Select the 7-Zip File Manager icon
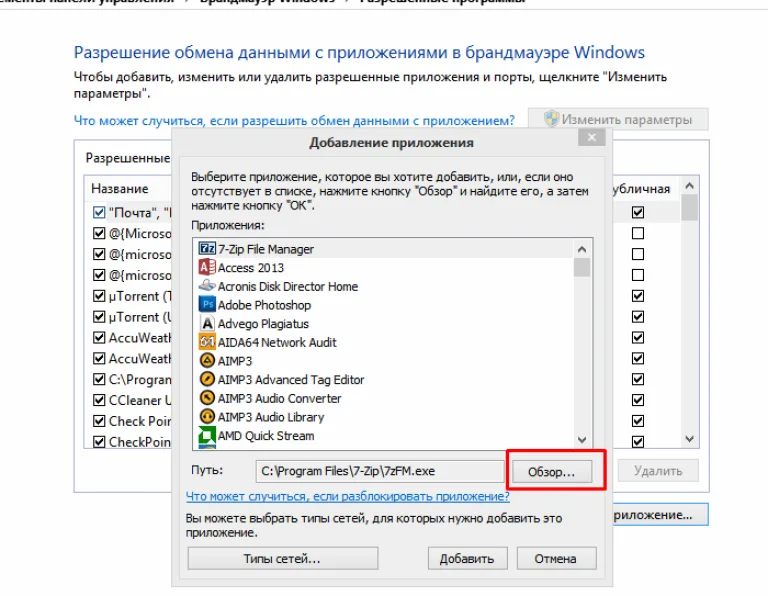This screenshot has width=768, height=596. point(207,248)
